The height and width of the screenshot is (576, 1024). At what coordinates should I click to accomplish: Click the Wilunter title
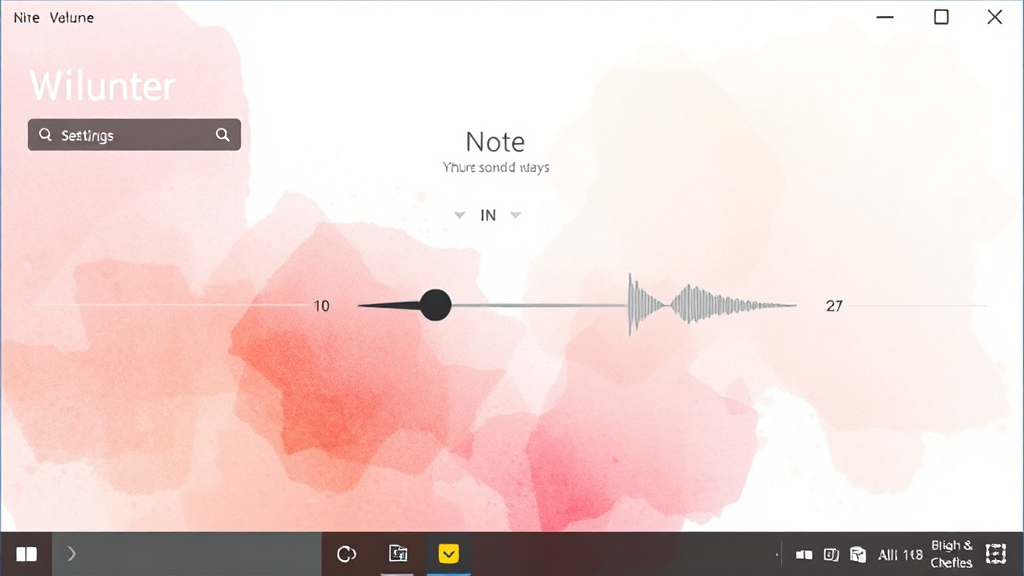pyautogui.click(x=103, y=86)
